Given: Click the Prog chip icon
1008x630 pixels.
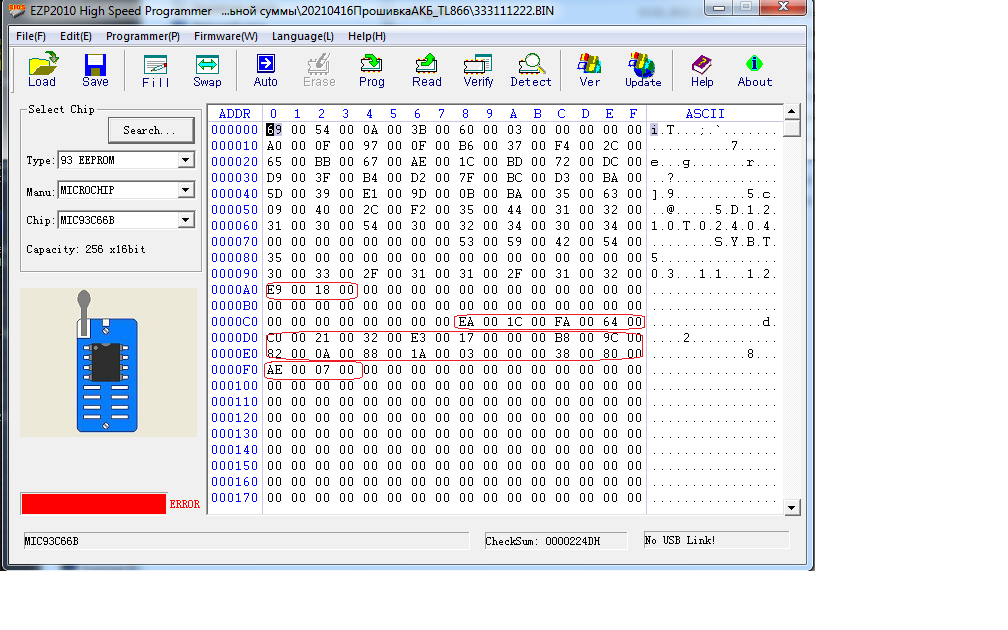Looking at the screenshot, I should [371, 70].
